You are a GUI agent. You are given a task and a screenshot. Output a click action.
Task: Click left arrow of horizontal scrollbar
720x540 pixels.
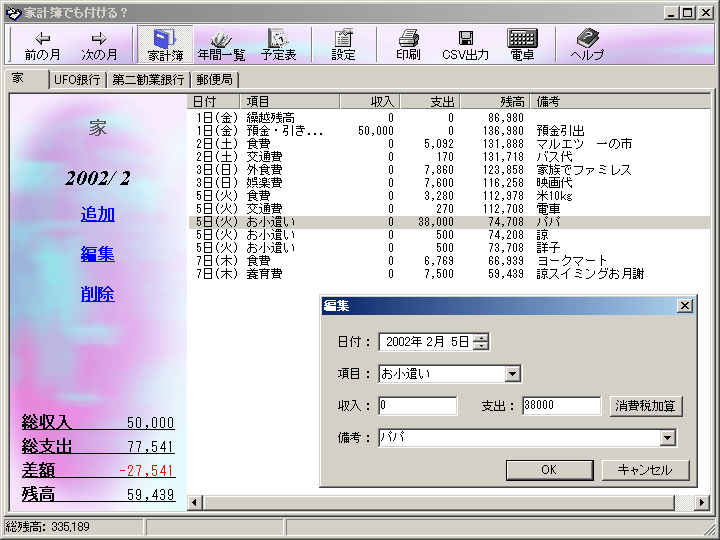tap(195, 502)
